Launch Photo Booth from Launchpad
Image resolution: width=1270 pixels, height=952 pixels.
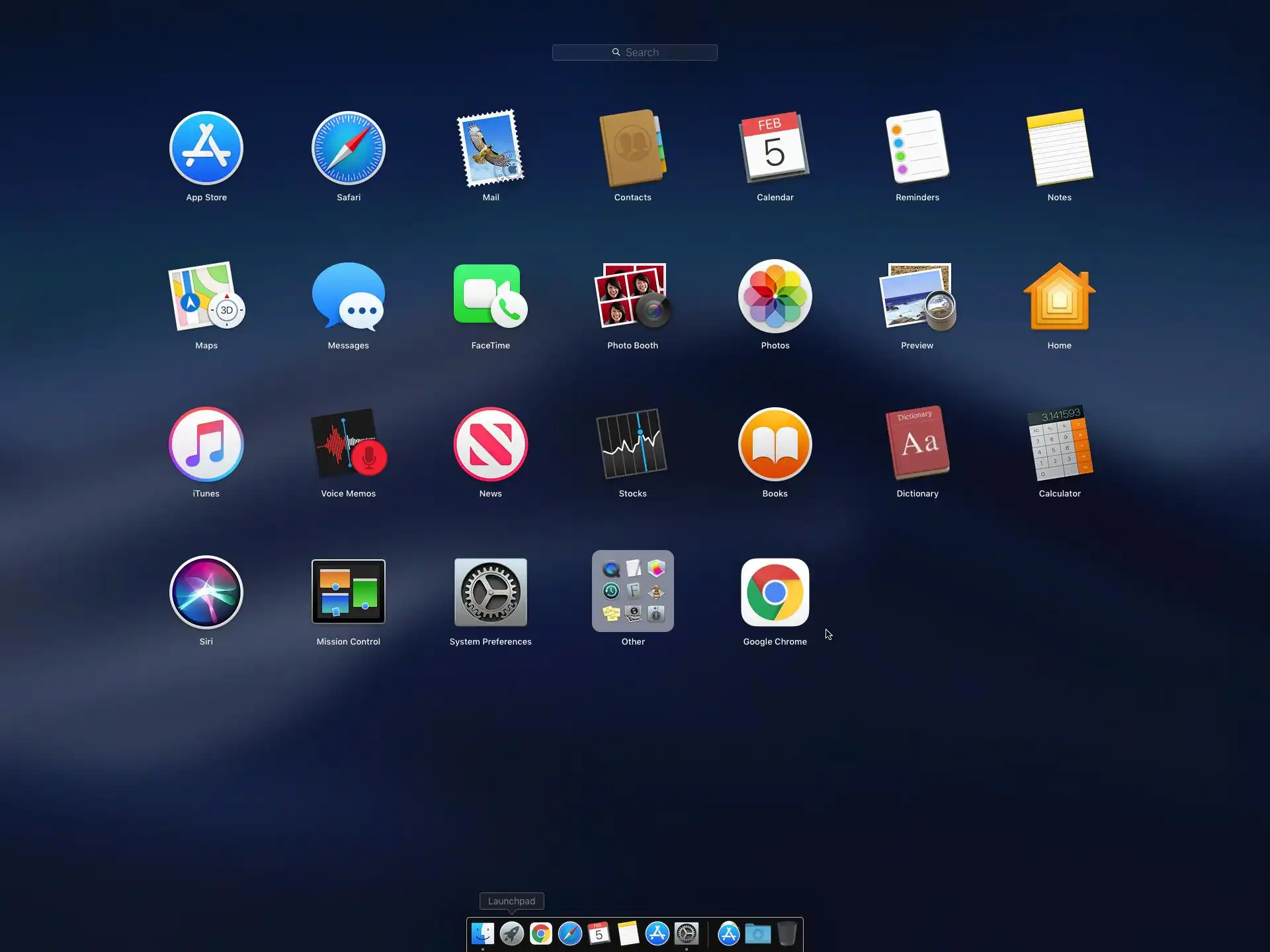pos(632,296)
